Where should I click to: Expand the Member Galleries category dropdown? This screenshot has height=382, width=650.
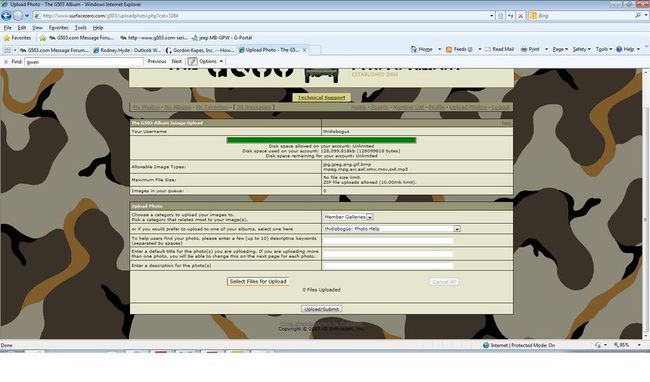[x=370, y=217]
